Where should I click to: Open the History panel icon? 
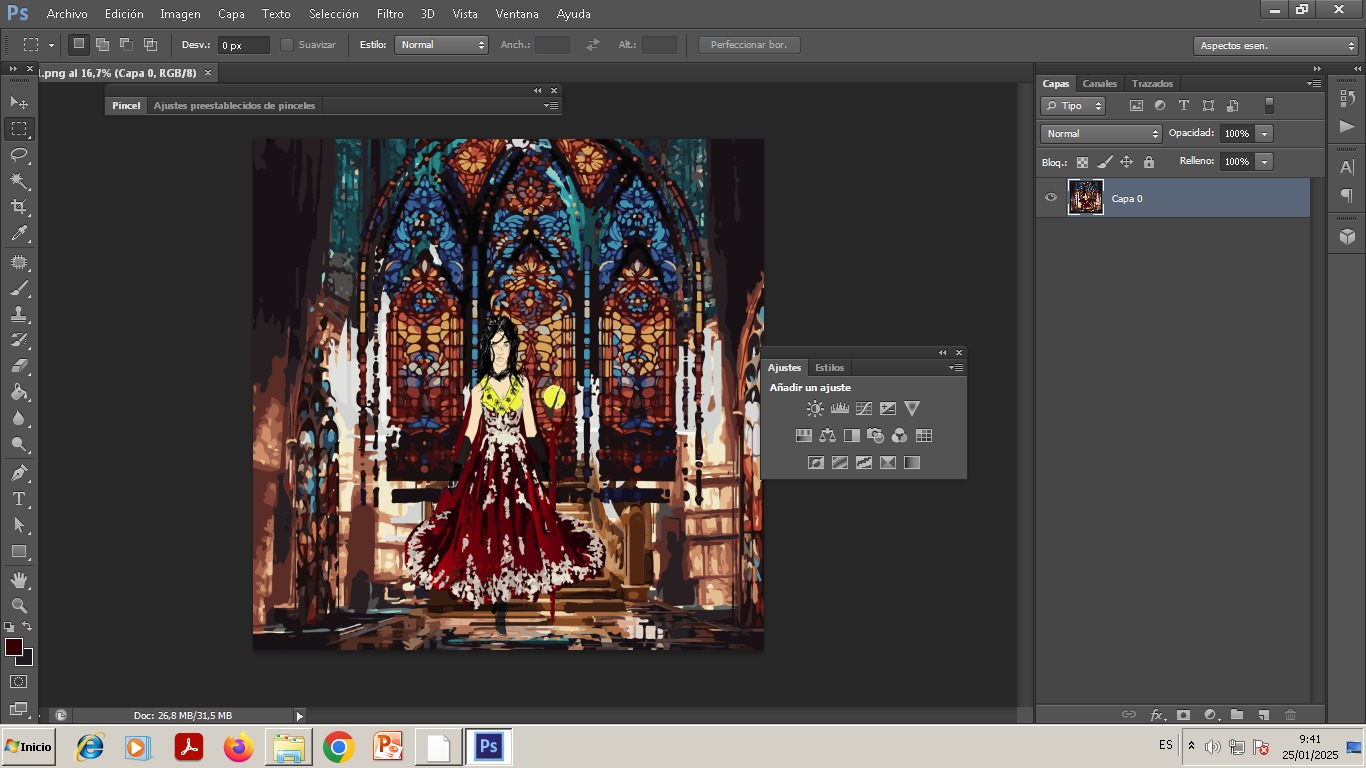pos(1347,98)
